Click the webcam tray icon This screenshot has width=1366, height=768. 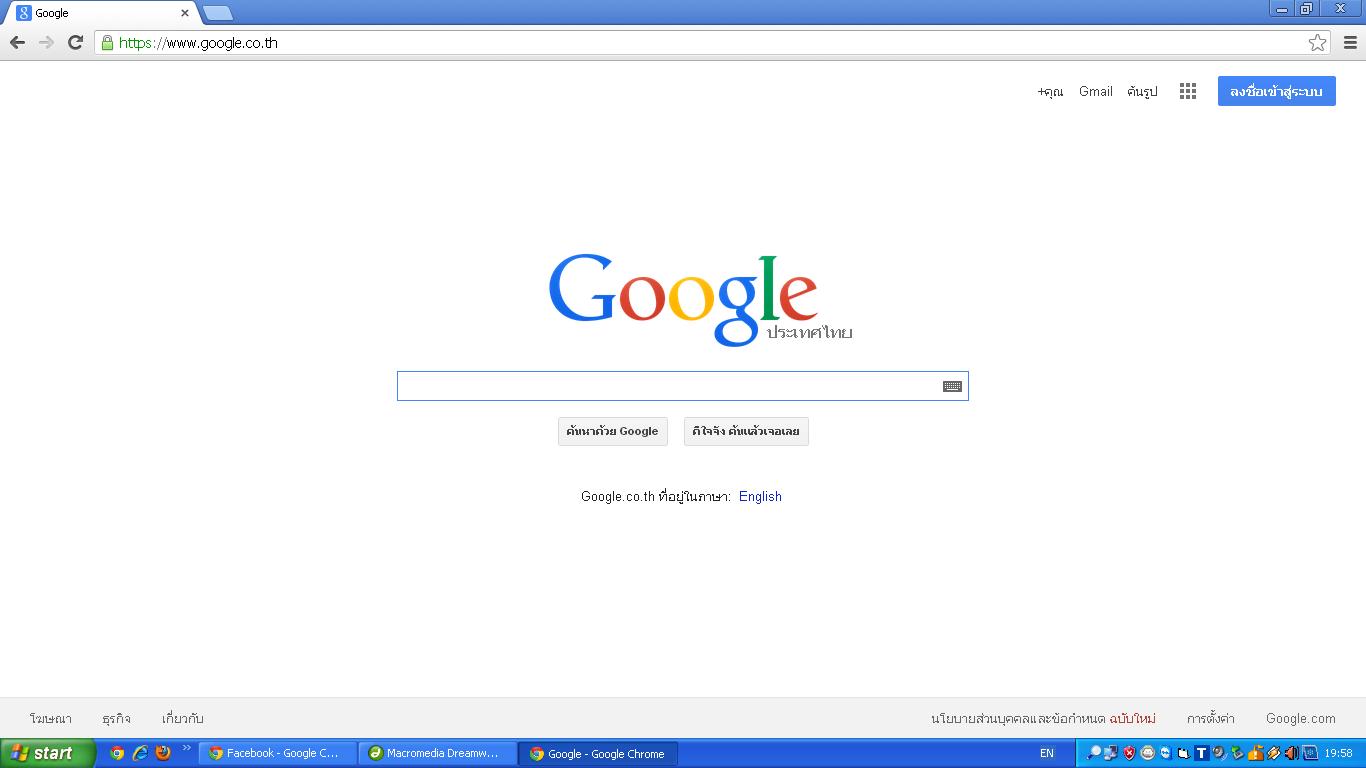[x=1219, y=753]
